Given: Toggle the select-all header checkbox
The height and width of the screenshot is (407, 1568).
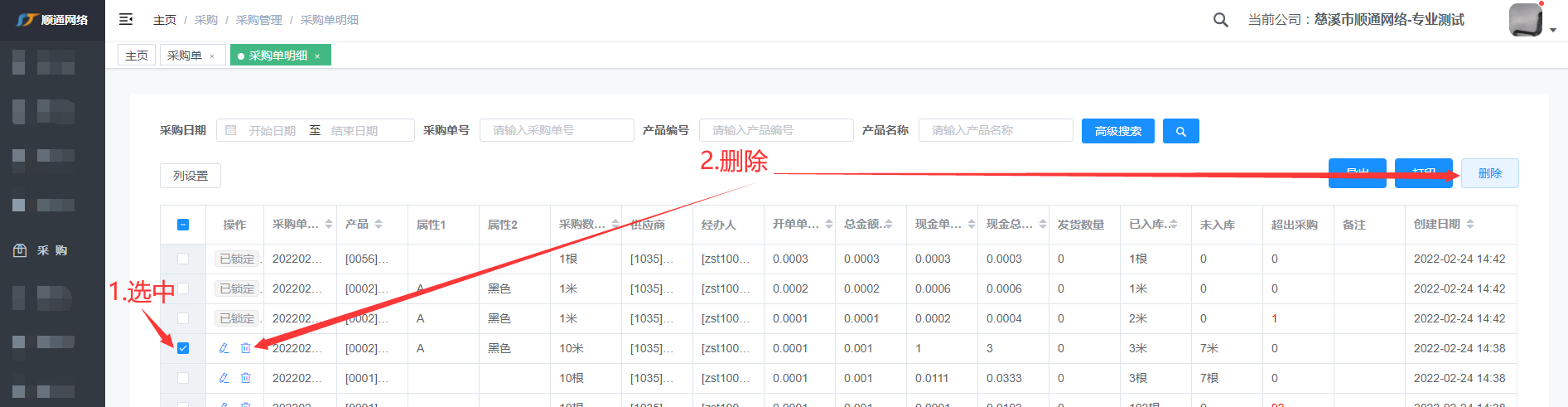Looking at the screenshot, I should coord(183,225).
